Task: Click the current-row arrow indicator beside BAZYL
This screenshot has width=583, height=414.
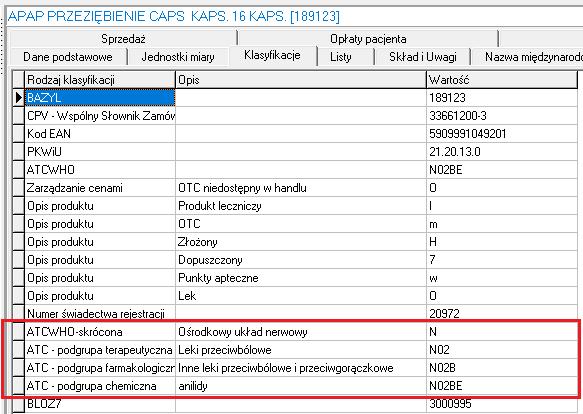Action: click(x=19, y=98)
